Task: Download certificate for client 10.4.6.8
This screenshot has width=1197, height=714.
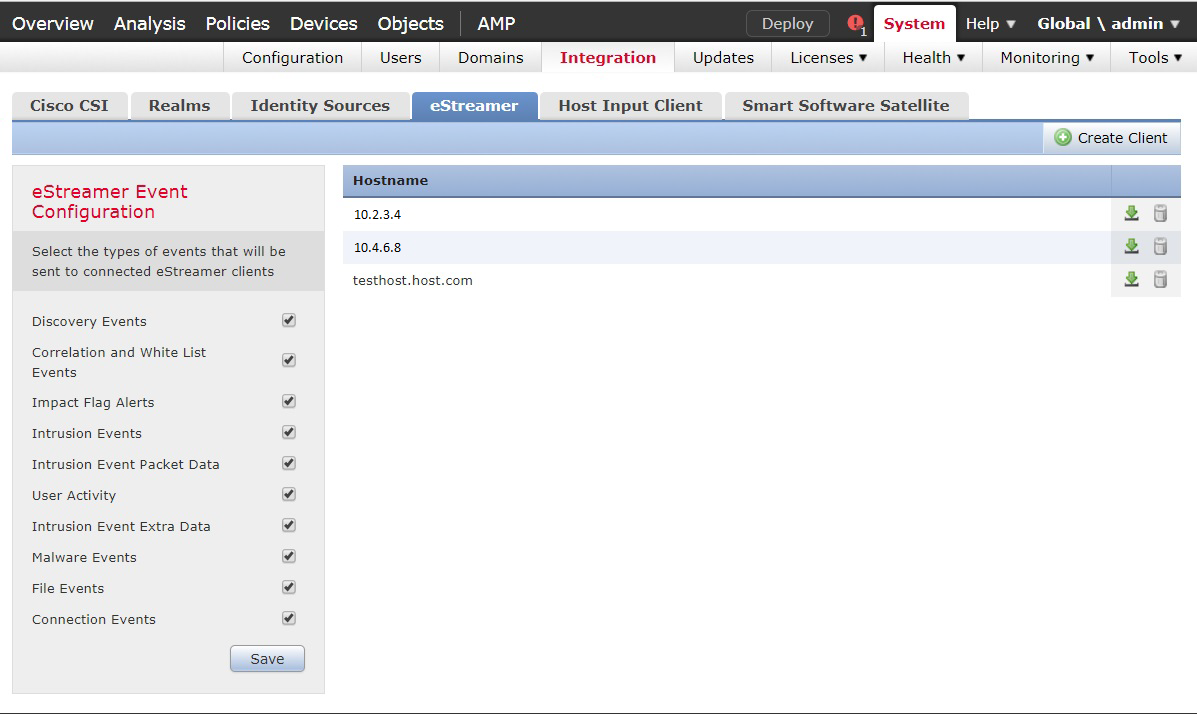Action: pyautogui.click(x=1131, y=247)
